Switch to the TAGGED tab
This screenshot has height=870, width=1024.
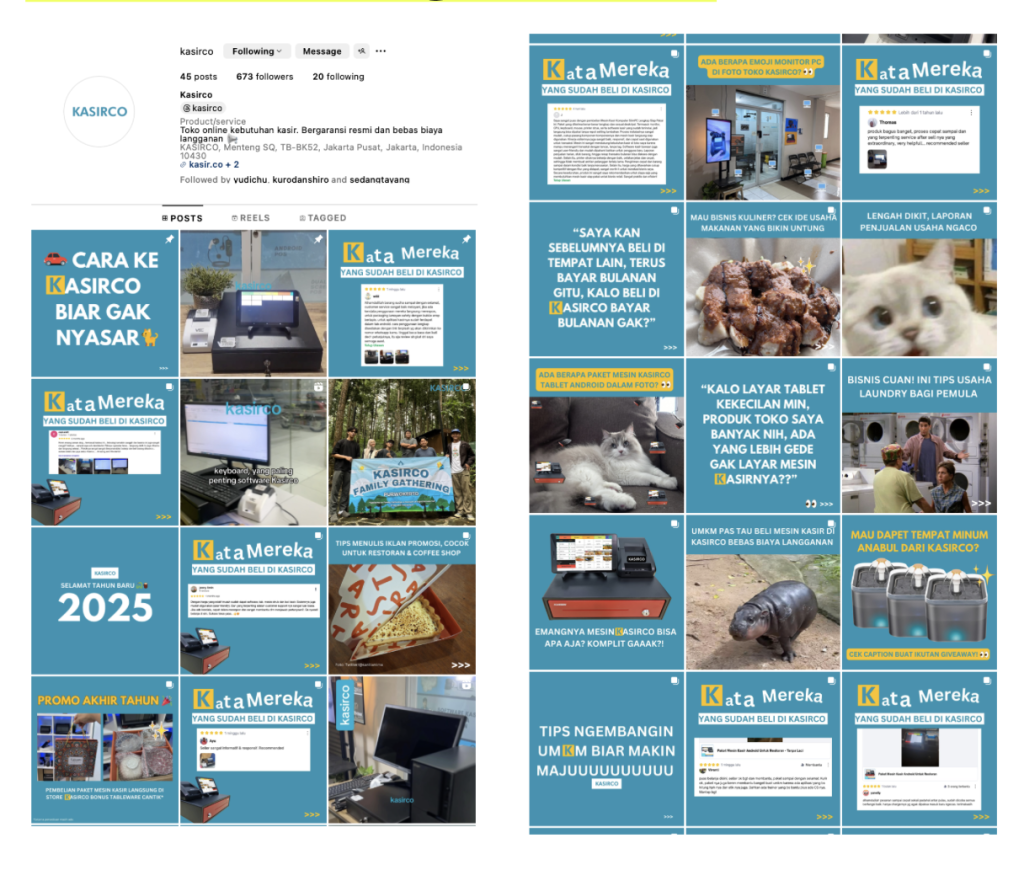(323, 218)
